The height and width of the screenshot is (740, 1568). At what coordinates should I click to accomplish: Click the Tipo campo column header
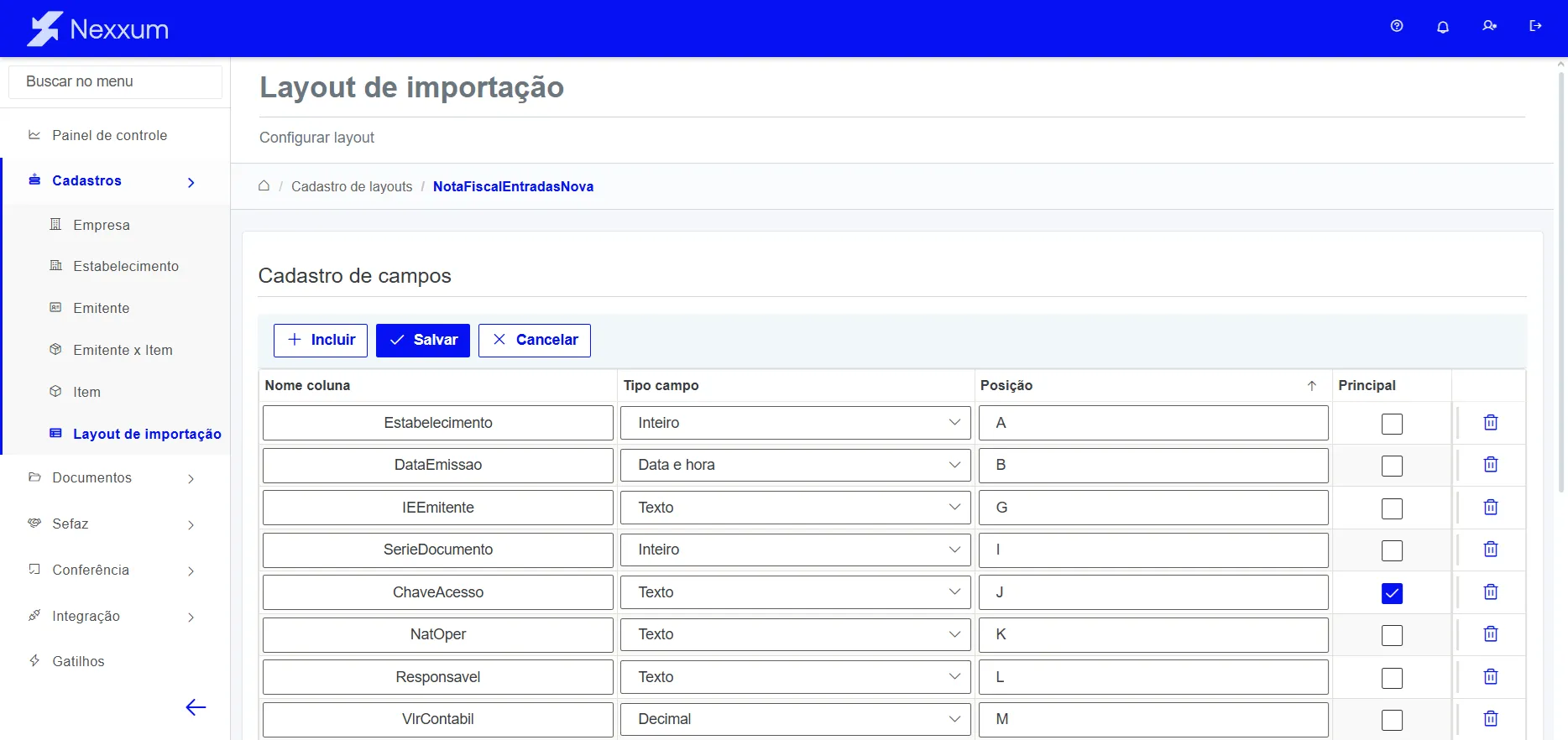coord(661,385)
